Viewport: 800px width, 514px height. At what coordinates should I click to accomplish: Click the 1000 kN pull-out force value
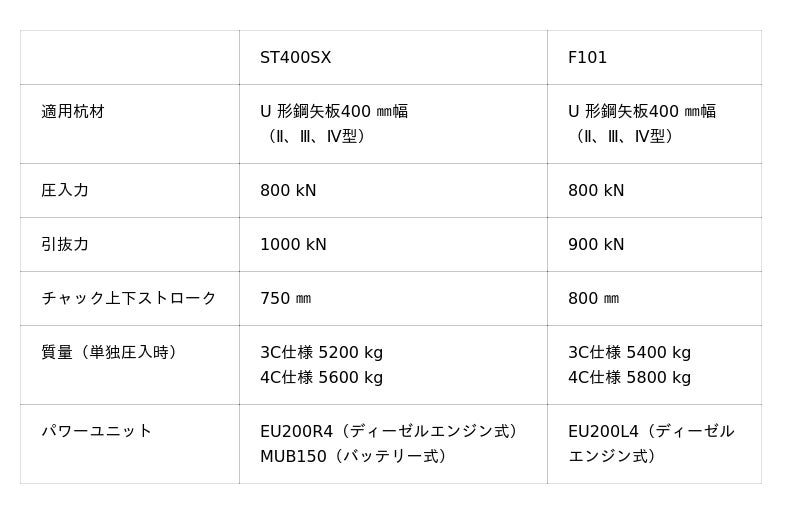pyautogui.click(x=293, y=244)
